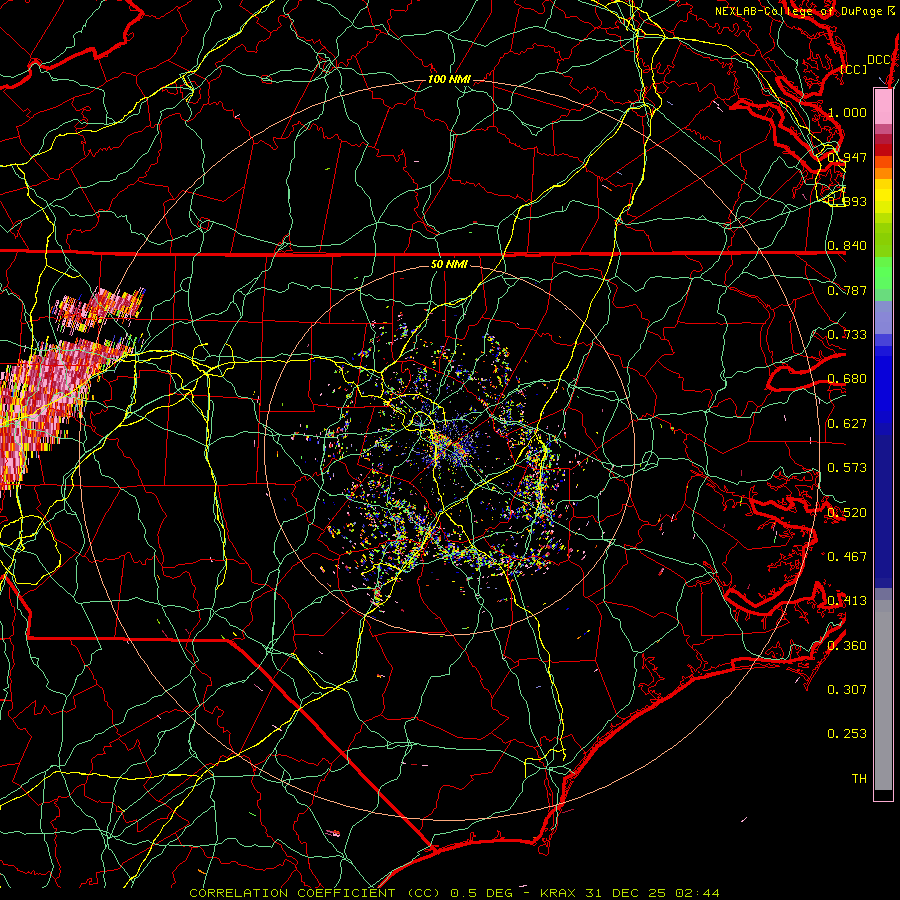
Task: Click the KRAX station identifier
Action: click(x=560, y=893)
